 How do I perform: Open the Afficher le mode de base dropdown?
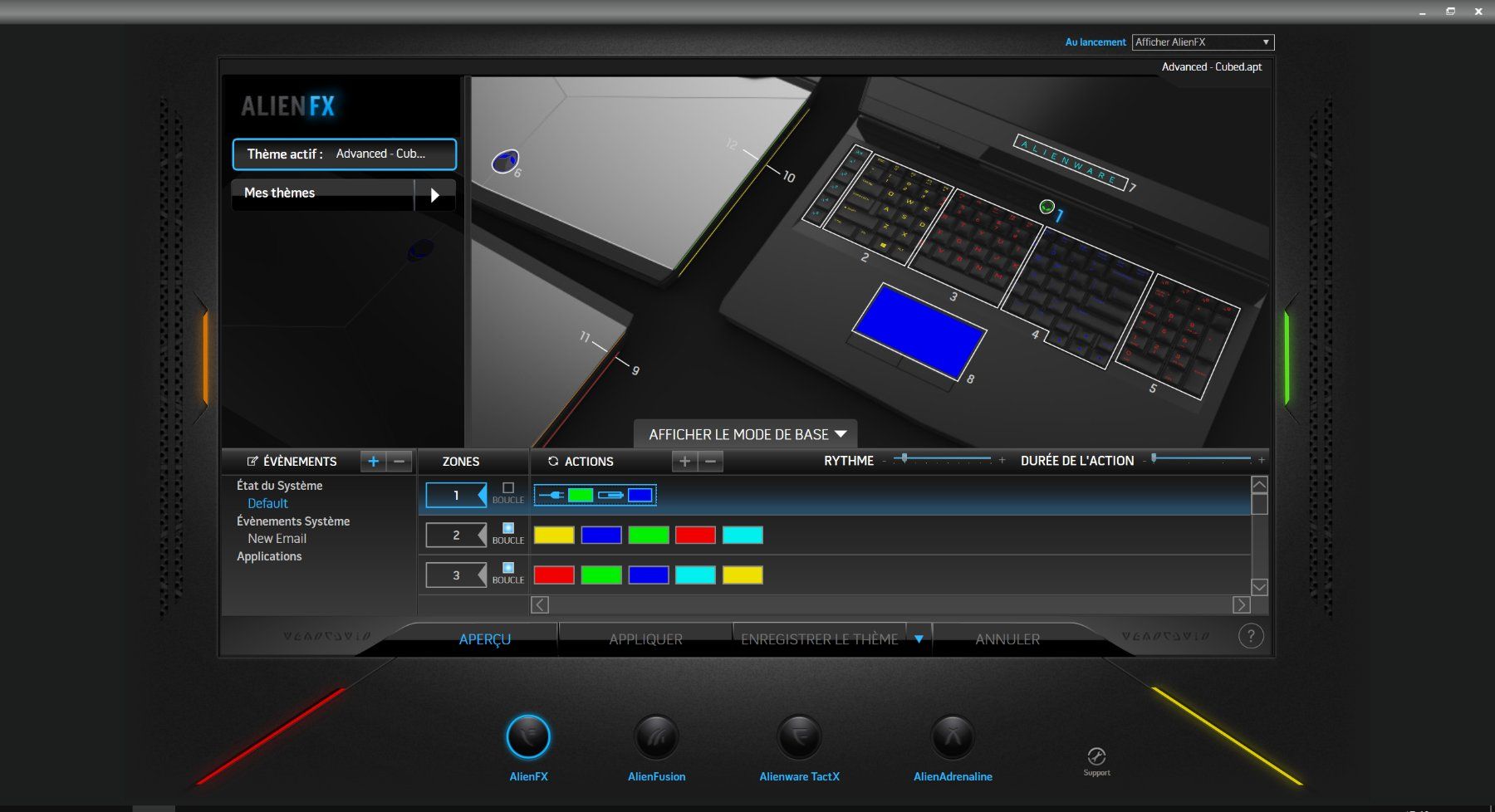[x=746, y=434]
